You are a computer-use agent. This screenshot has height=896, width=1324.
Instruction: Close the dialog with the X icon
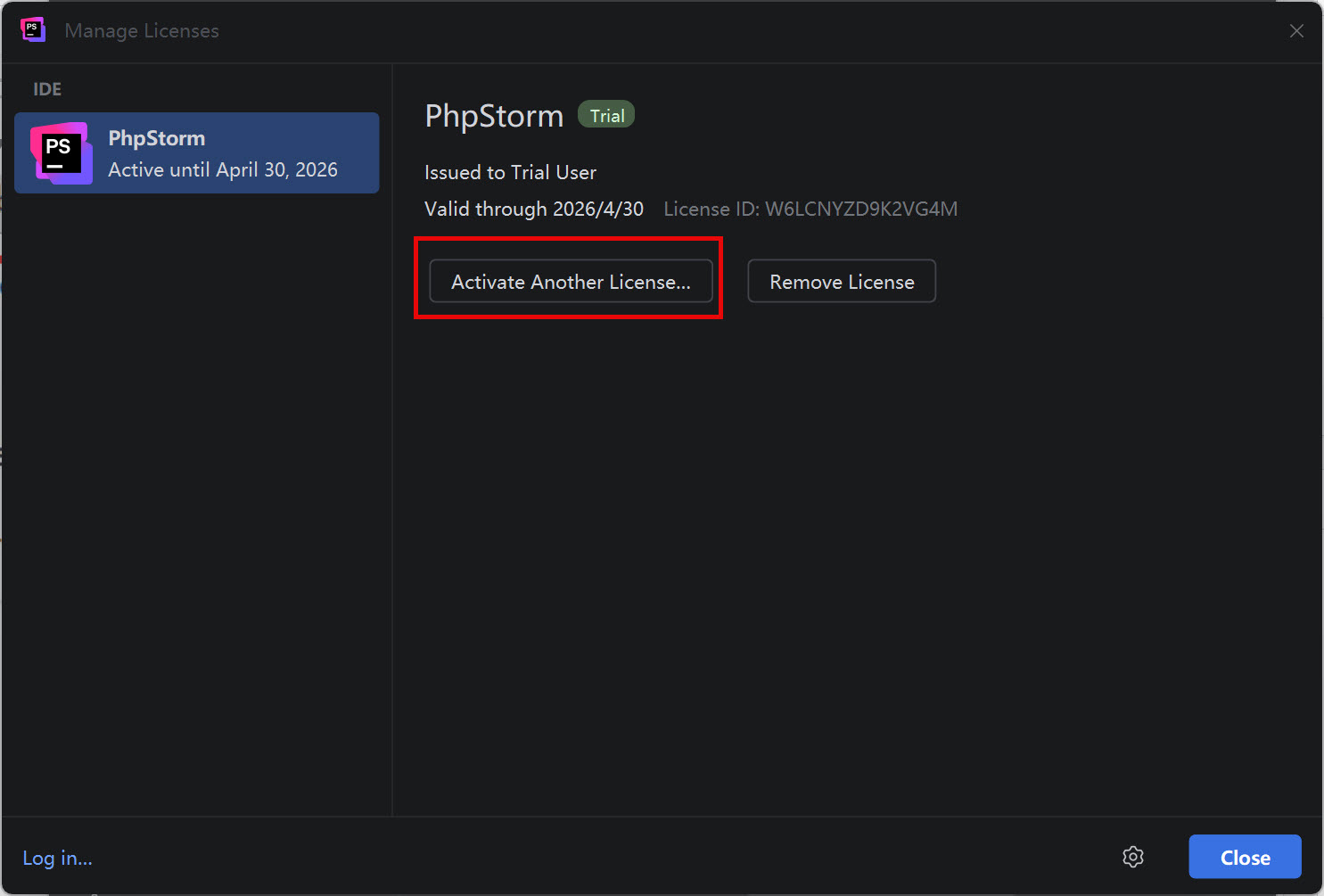[x=1296, y=31]
